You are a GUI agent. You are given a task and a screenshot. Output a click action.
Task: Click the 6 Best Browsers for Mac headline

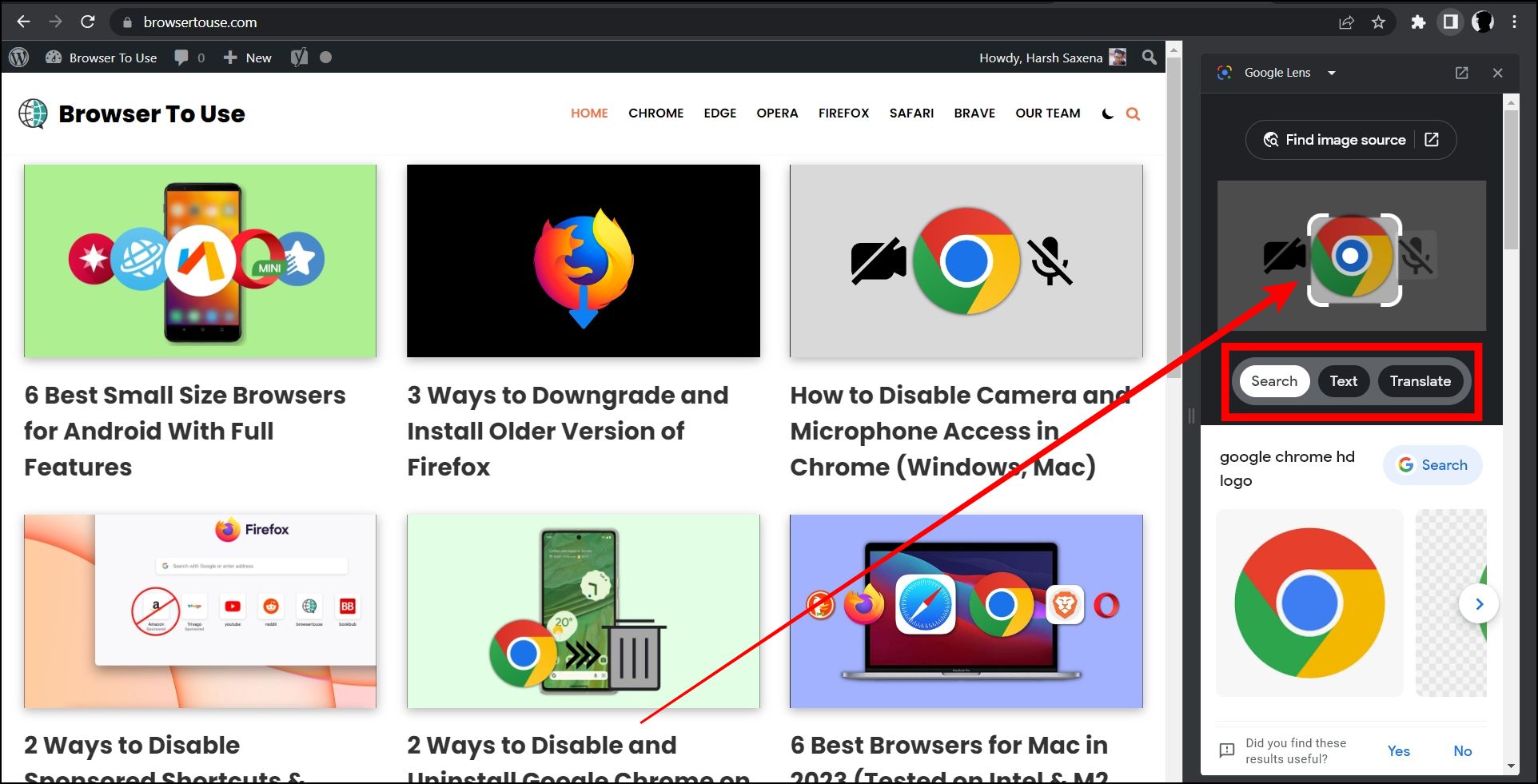click(x=950, y=758)
